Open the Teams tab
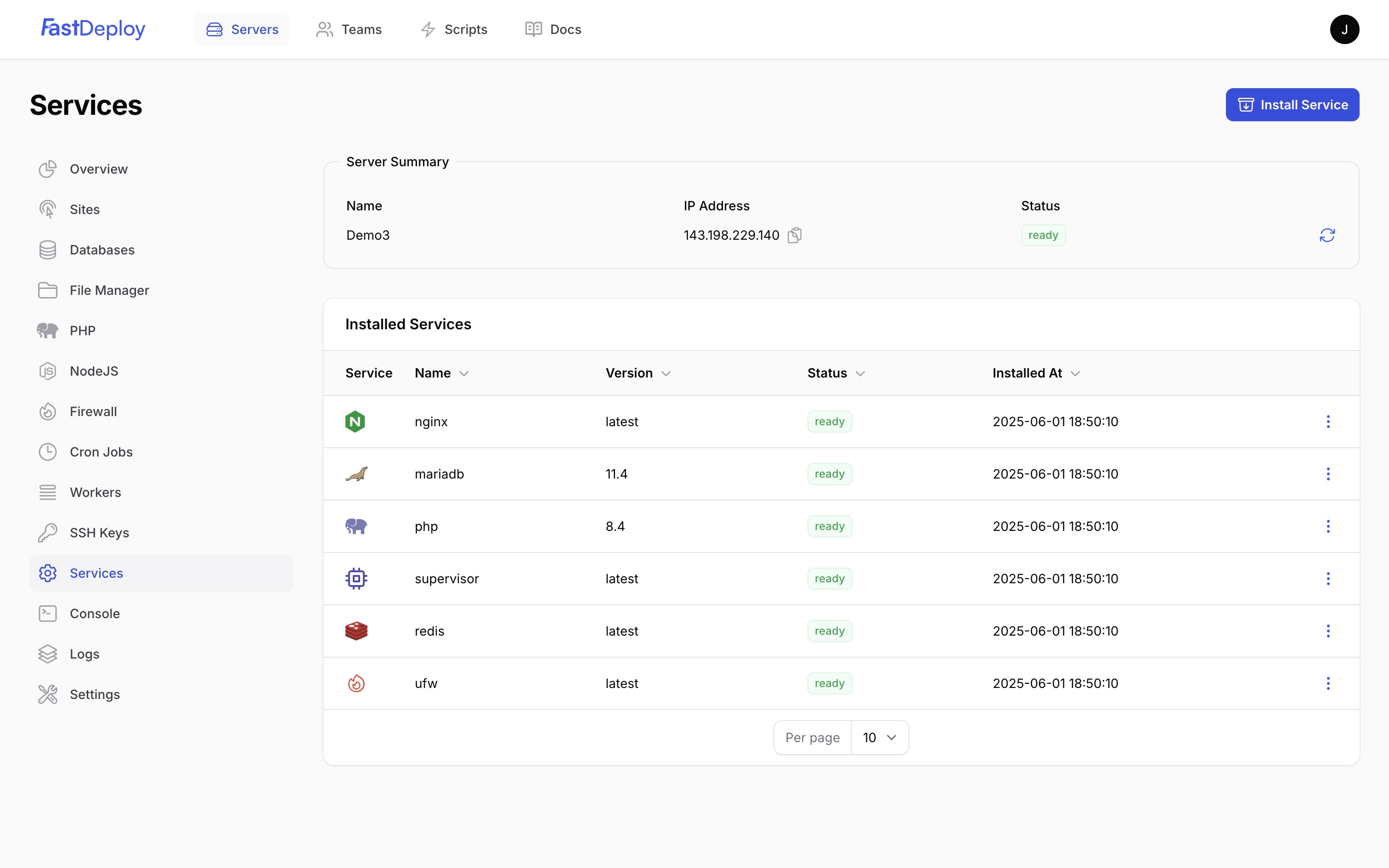Screen dimensions: 1389x868 (x=349, y=29)
